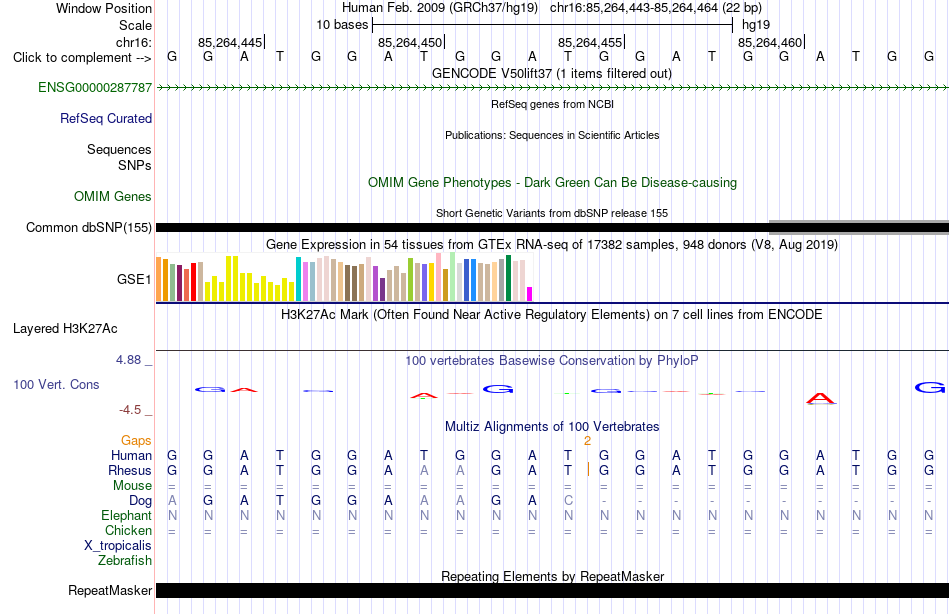The height and width of the screenshot is (614, 950).
Task: Click the 'Human Feb. 2009 (GRCh37/hg19)' heading
Action: coord(440,8)
